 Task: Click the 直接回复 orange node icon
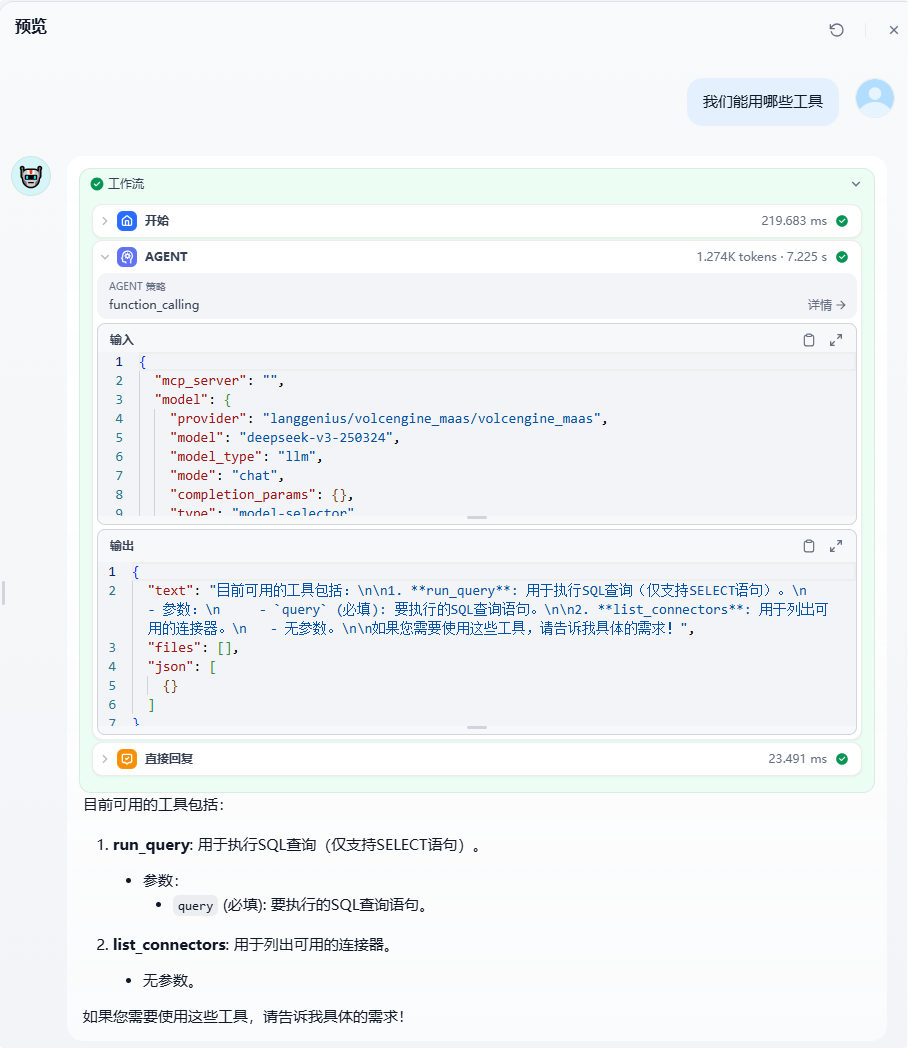pos(127,759)
